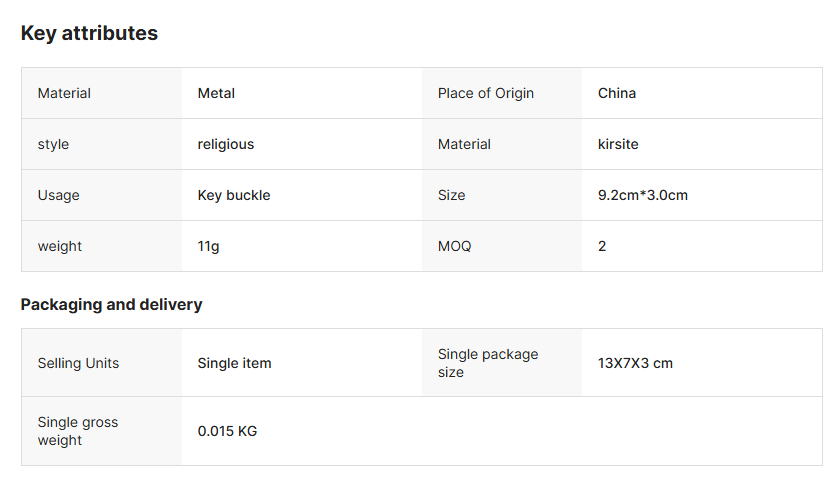Select the MOQ value 2
The height and width of the screenshot is (483, 831).
602,246
